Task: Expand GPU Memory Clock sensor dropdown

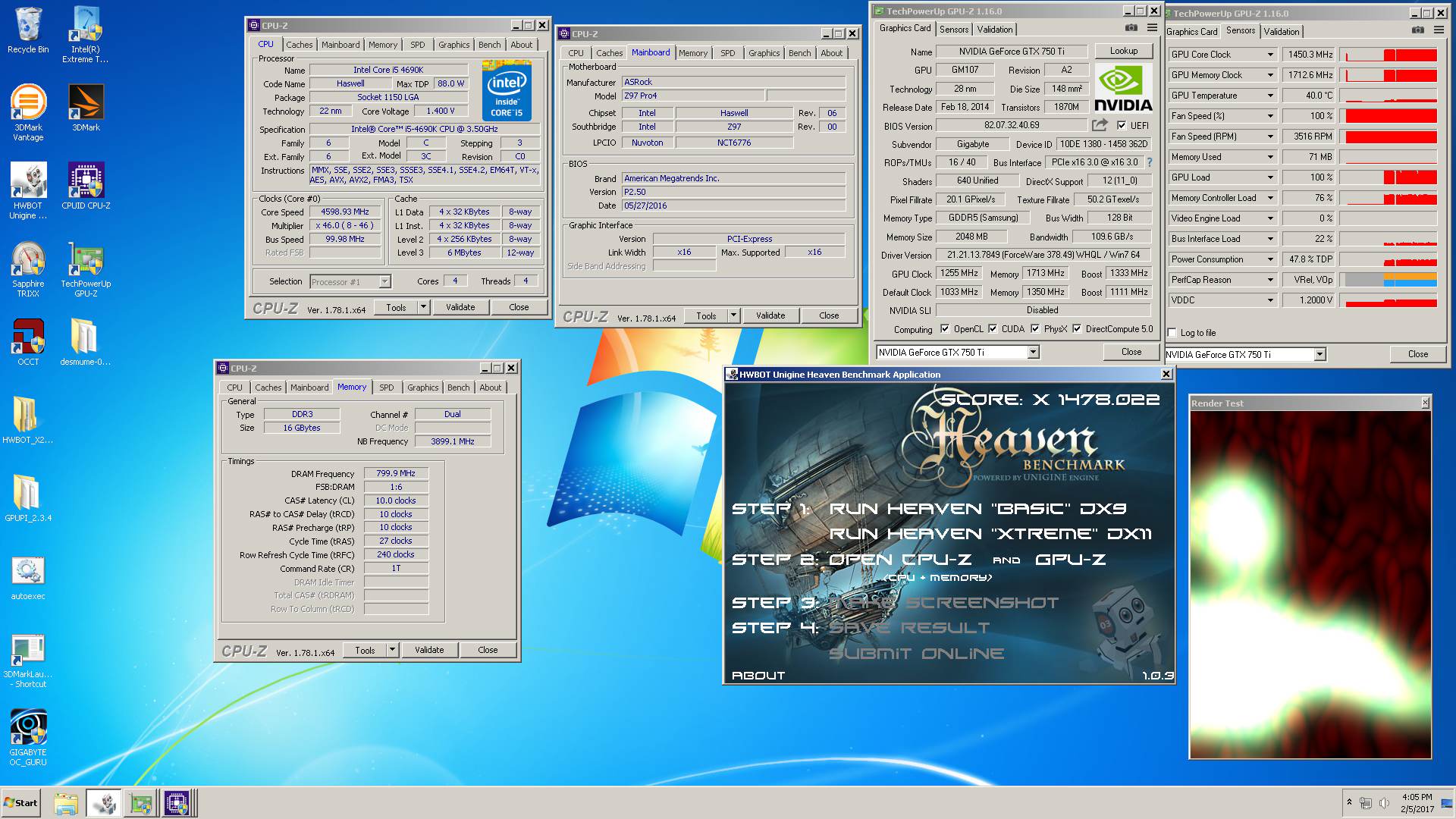Action: [x=1270, y=75]
